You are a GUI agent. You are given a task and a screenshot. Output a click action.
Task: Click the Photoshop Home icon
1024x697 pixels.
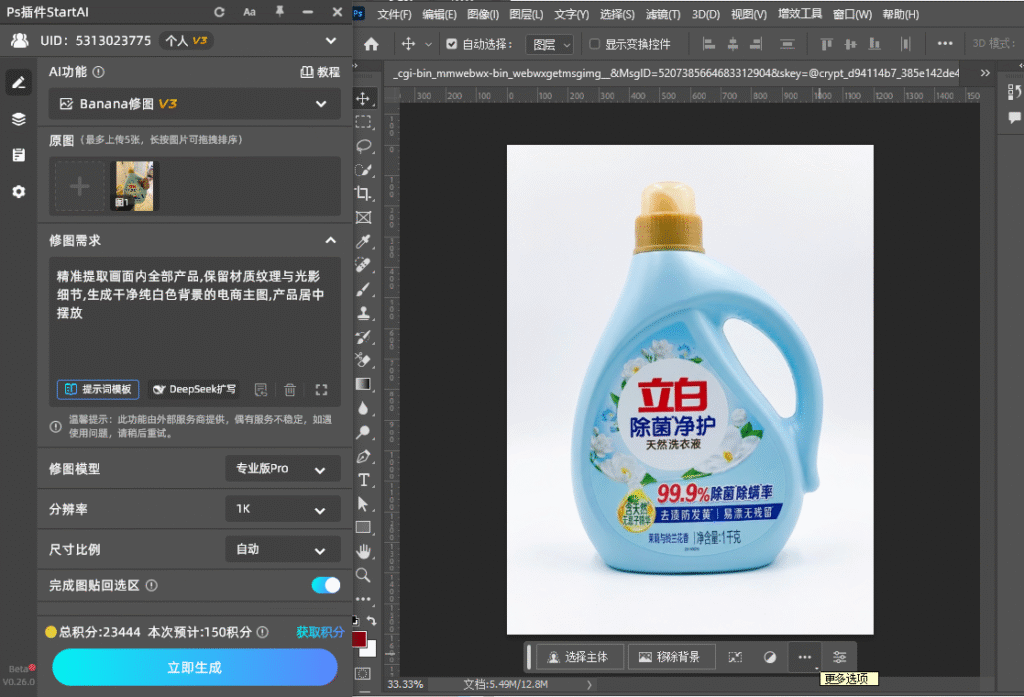tap(371, 44)
